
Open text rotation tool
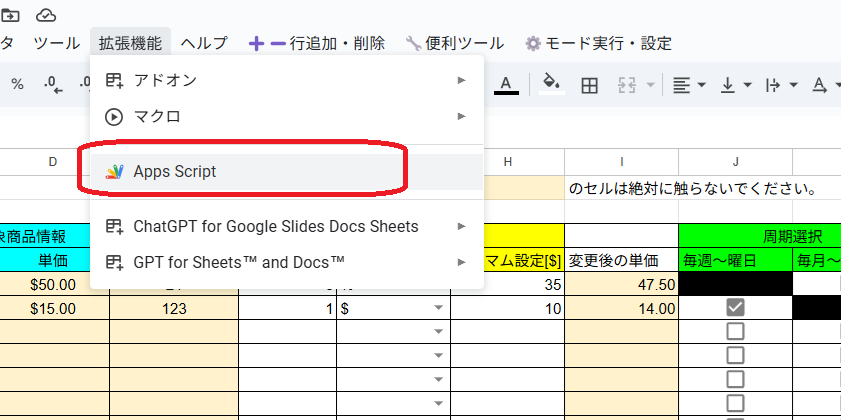pyautogui.click(x=820, y=85)
